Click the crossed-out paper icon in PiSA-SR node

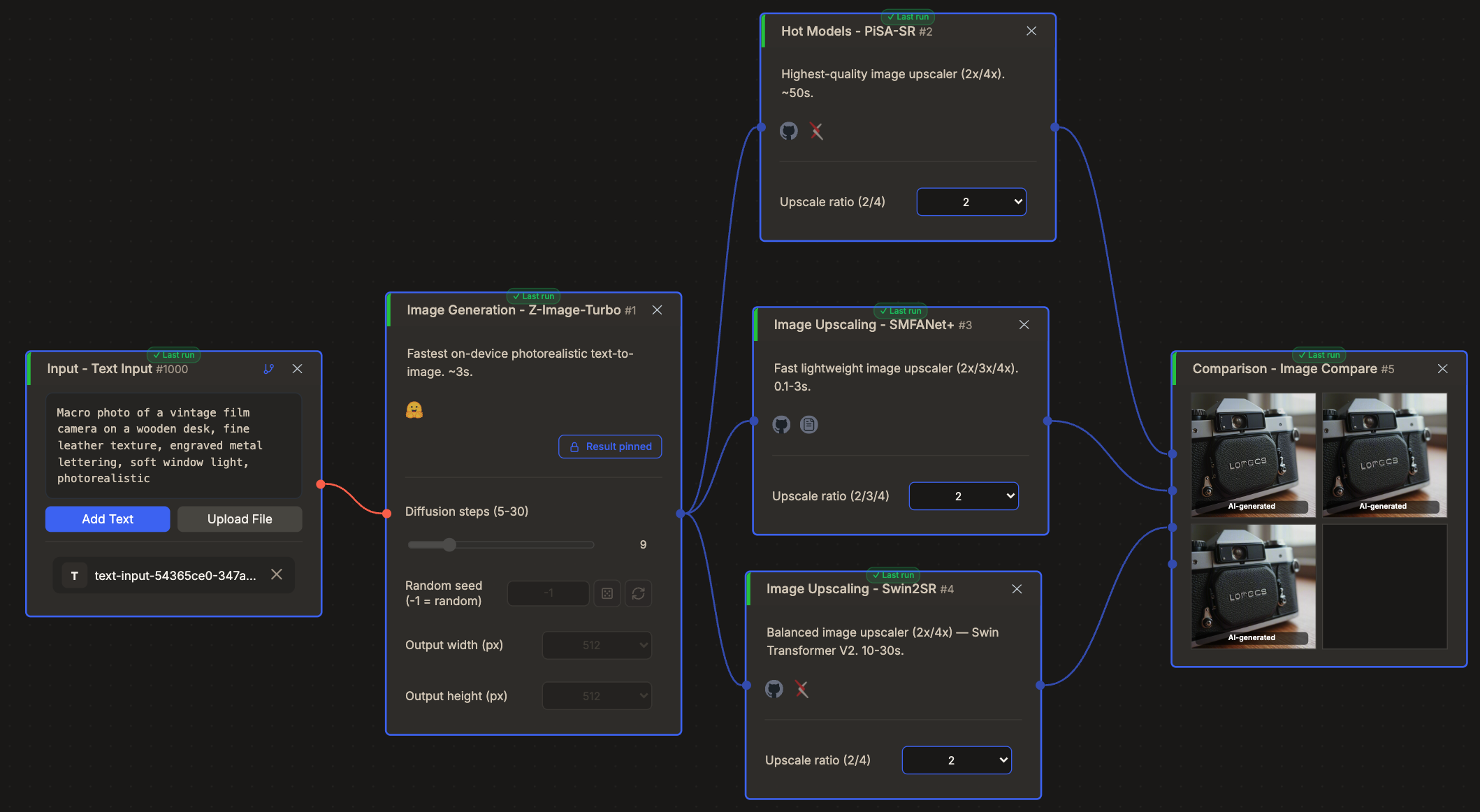click(x=816, y=131)
